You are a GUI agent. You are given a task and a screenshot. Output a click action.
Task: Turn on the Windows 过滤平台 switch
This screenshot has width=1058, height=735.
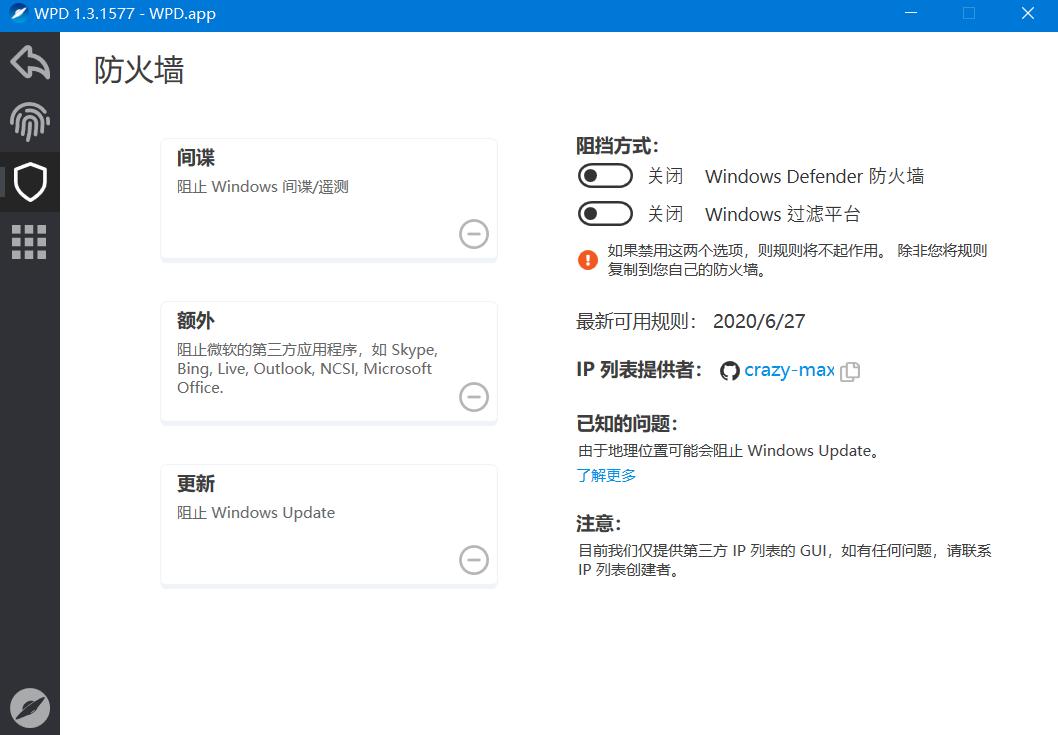(605, 213)
